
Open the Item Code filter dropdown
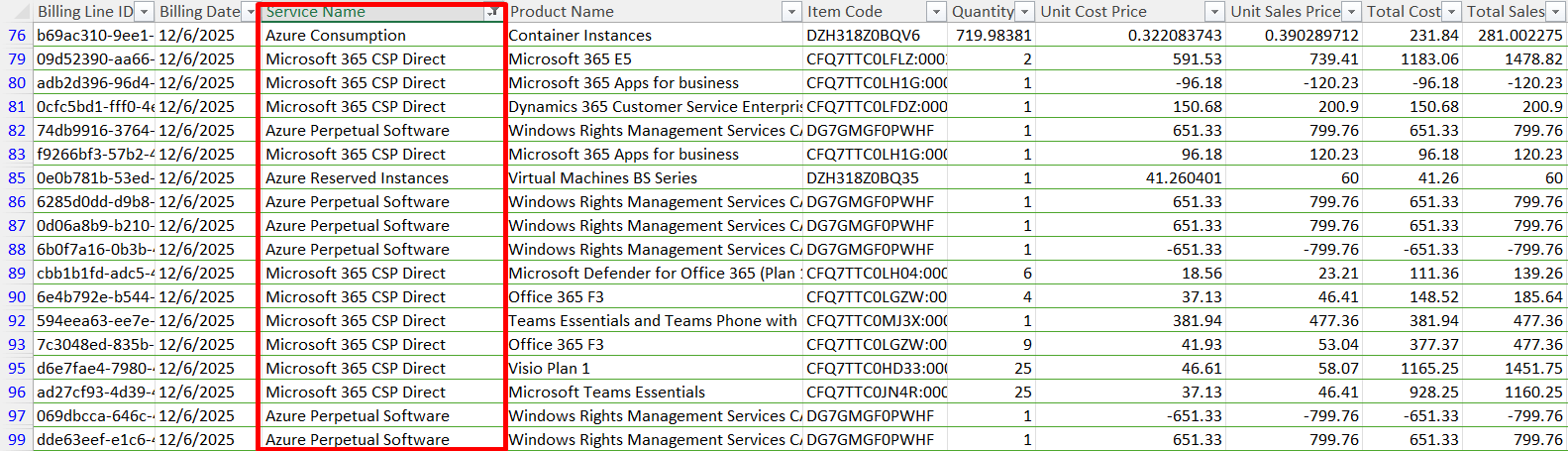point(936,12)
